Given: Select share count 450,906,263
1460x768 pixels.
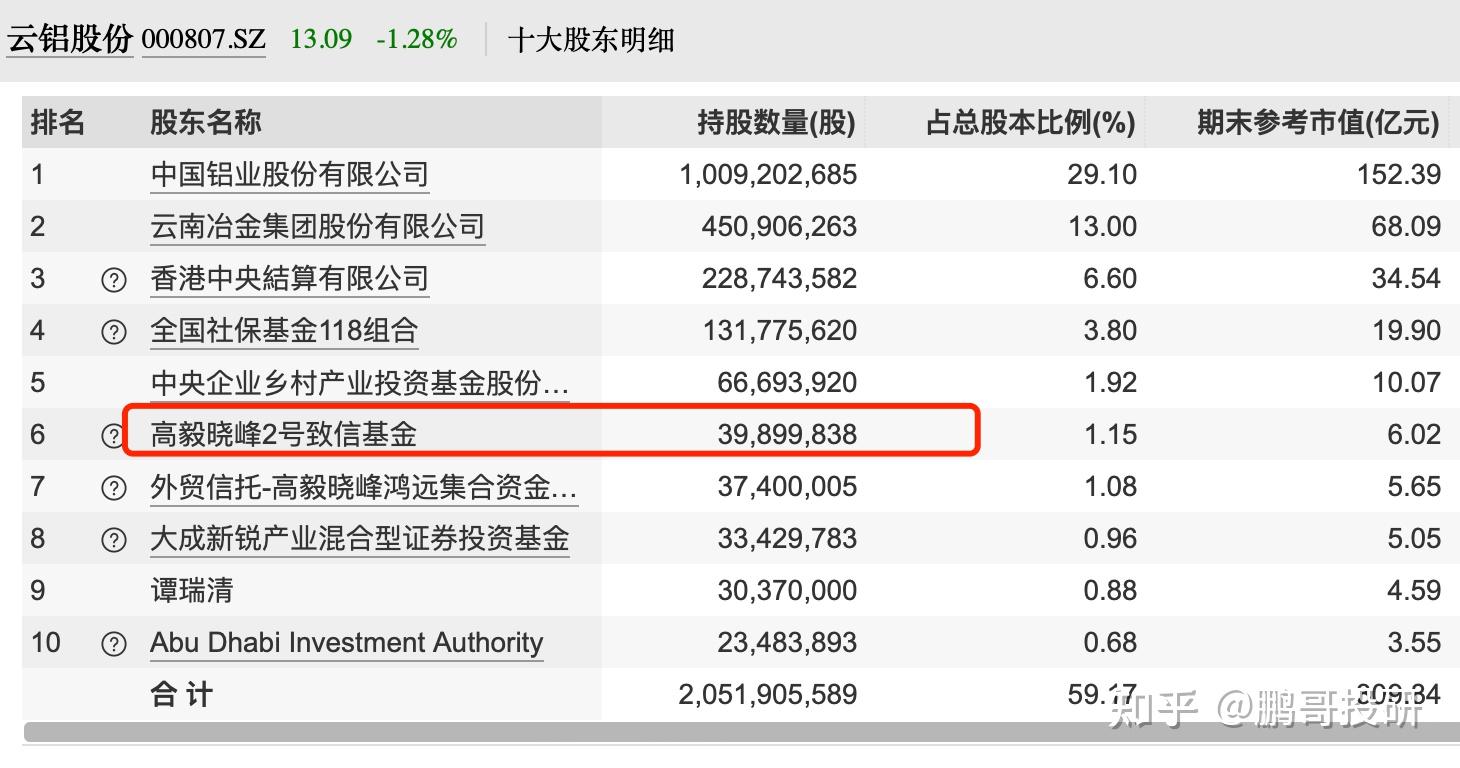Looking at the screenshot, I should (779, 227).
